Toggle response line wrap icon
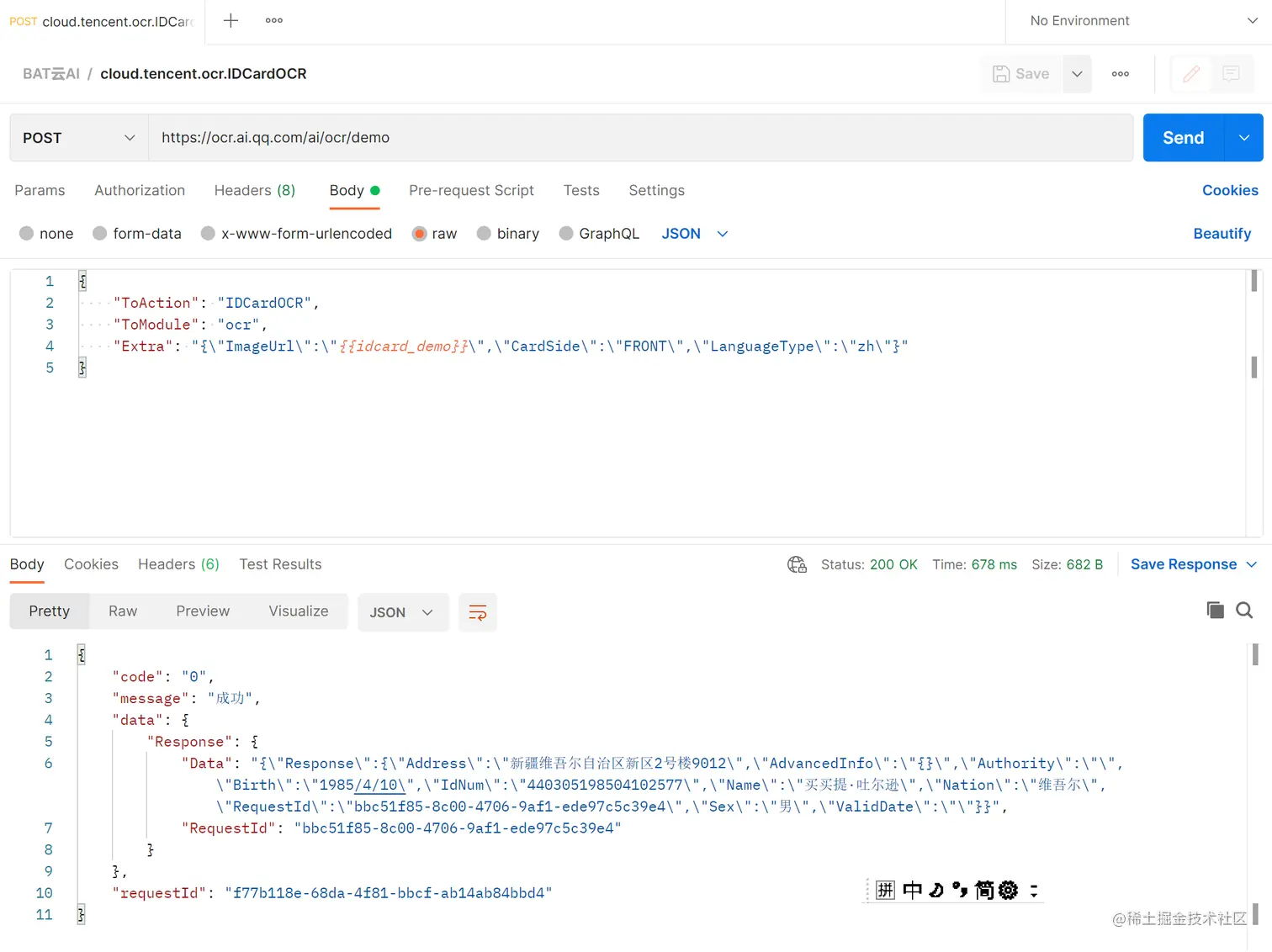 tap(477, 612)
